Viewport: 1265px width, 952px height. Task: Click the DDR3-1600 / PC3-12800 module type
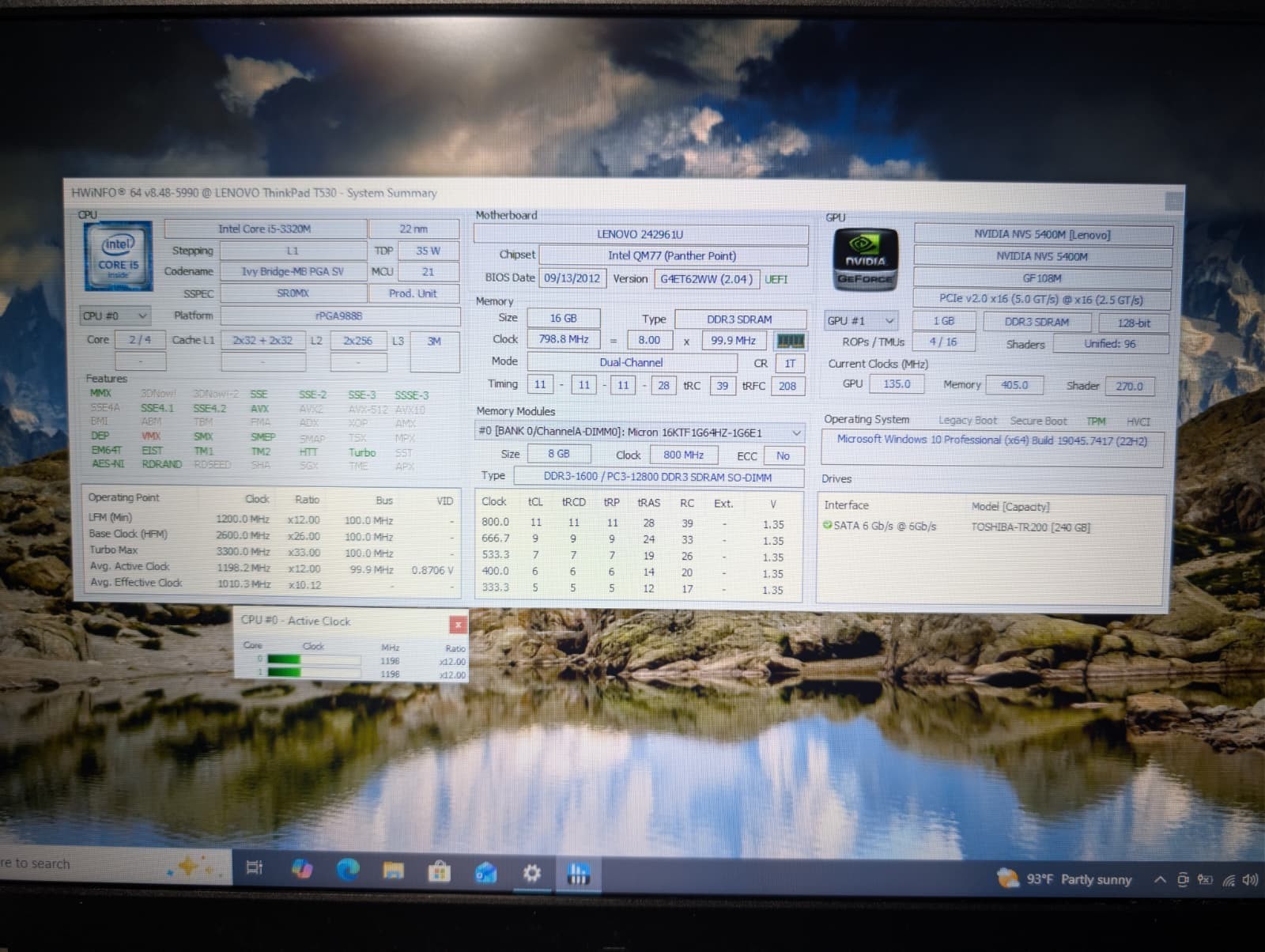pyautogui.click(x=659, y=477)
